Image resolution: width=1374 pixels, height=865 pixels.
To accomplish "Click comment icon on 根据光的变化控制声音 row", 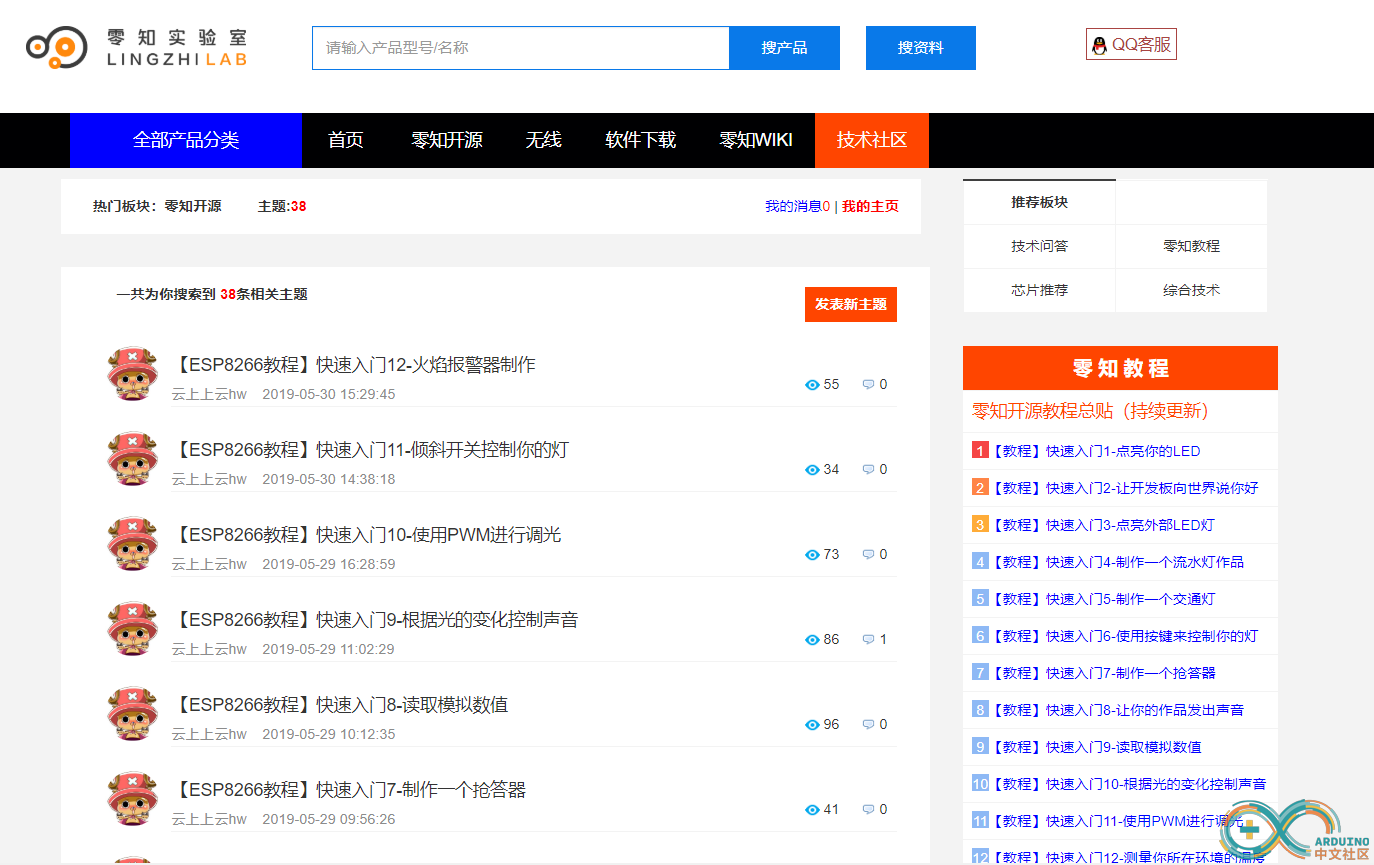I will (x=868, y=640).
